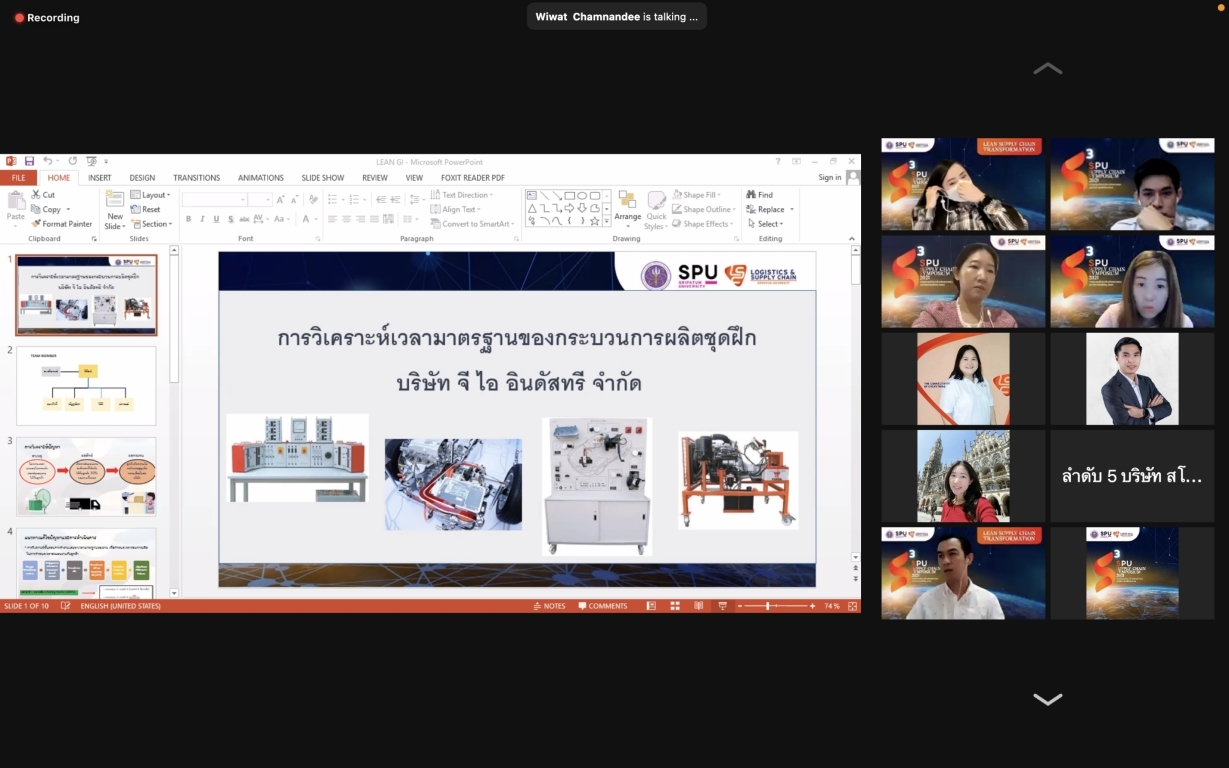The width and height of the screenshot is (1229, 768).
Task: Click Sign in on PowerPoint ribbon
Action: (x=830, y=178)
